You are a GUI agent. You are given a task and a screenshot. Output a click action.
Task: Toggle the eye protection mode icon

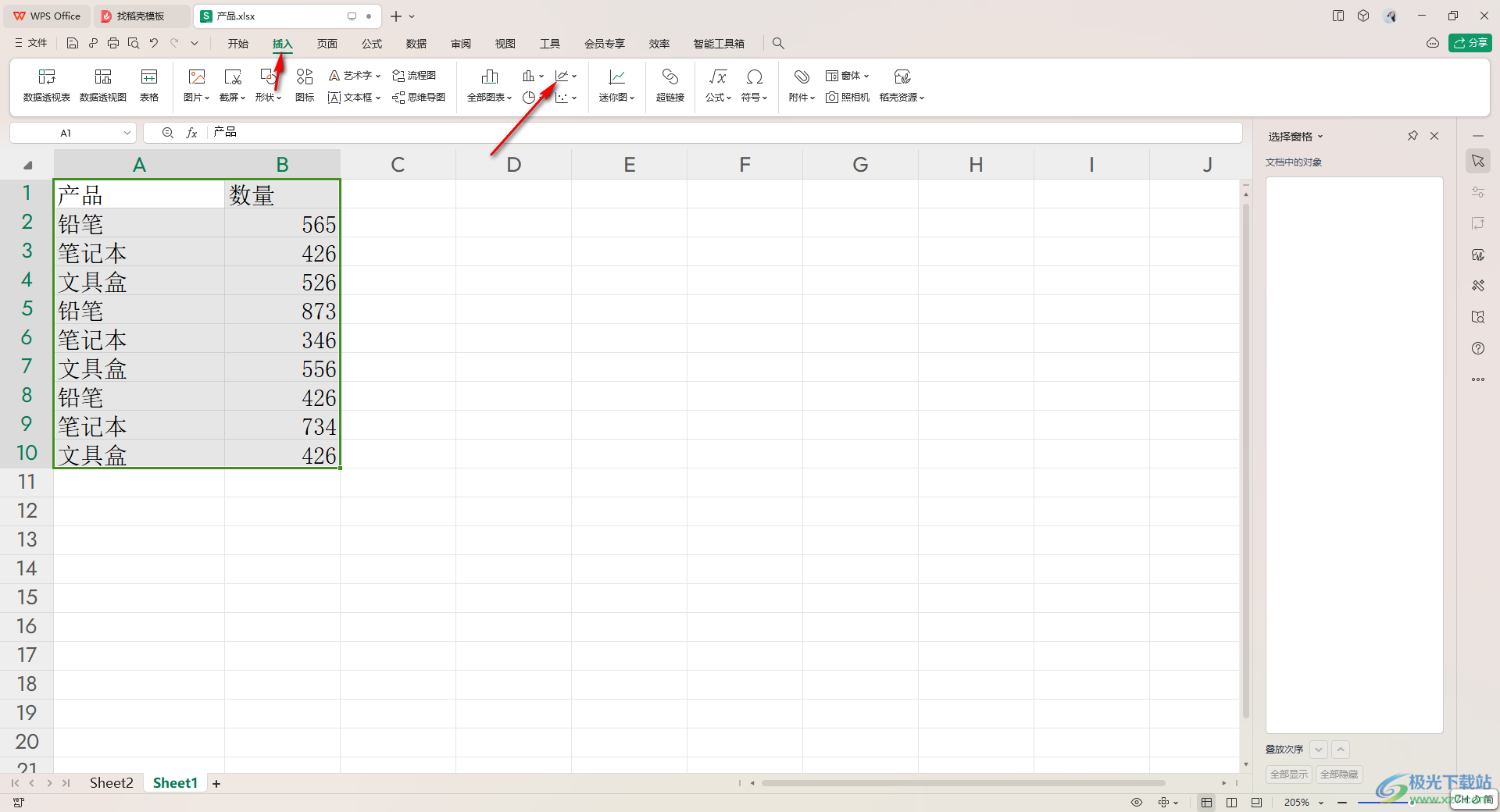click(1137, 803)
